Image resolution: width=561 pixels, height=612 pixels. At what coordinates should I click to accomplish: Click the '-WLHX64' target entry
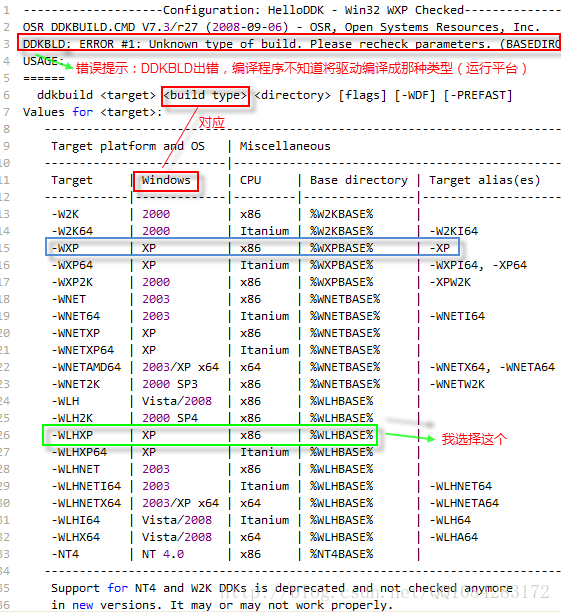click(x=76, y=537)
